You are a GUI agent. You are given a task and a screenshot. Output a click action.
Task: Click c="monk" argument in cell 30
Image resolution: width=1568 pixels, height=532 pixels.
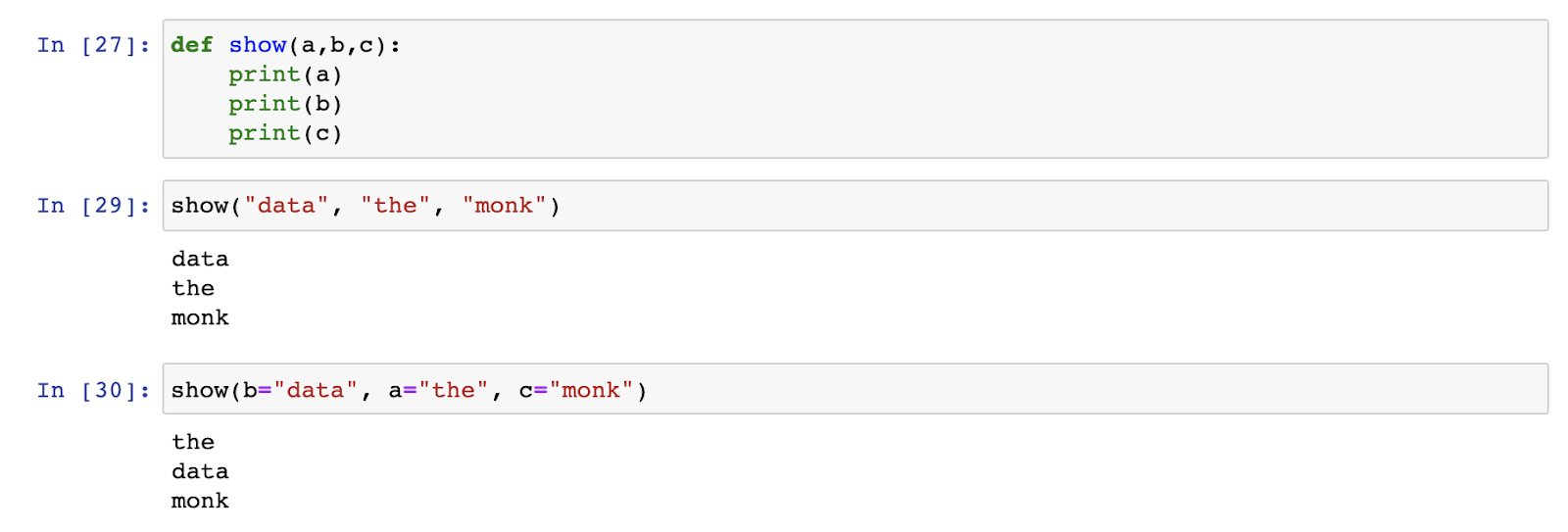pos(577,391)
